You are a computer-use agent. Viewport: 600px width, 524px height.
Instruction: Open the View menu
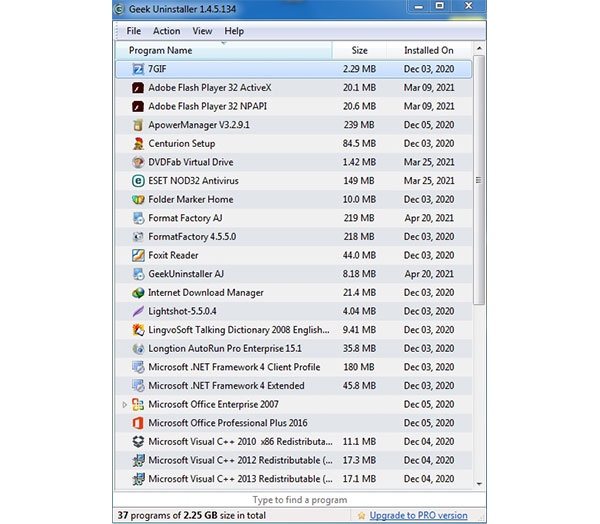coord(202,31)
